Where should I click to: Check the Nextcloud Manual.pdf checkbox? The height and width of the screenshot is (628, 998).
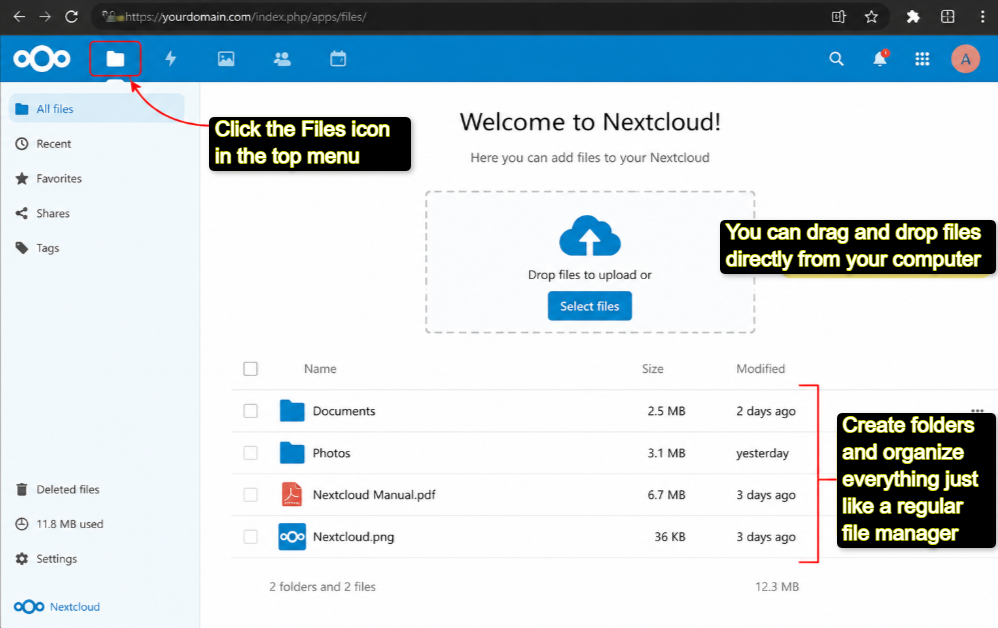click(251, 495)
